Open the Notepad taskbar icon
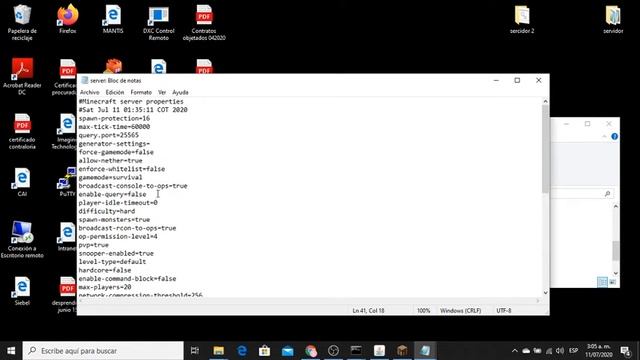 click(x=425, y=351)
